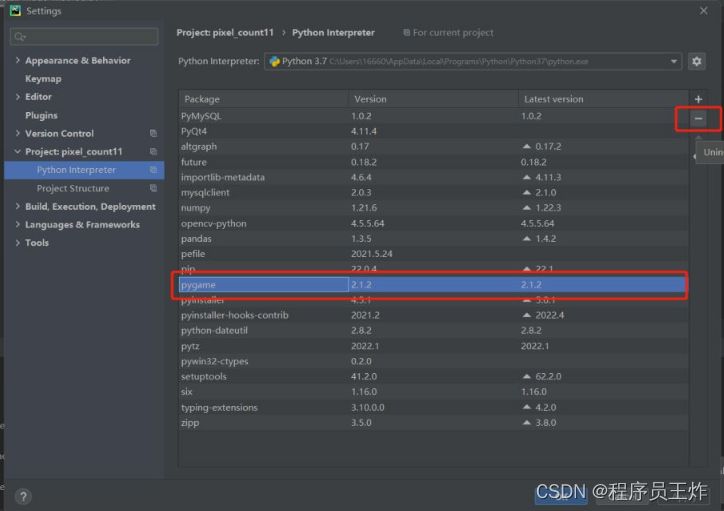Image resolution: width=724 pixels, height=511 pixels.
Task: Click upgrade arrow for numpy 1.22.3
Action: (526, 208)
